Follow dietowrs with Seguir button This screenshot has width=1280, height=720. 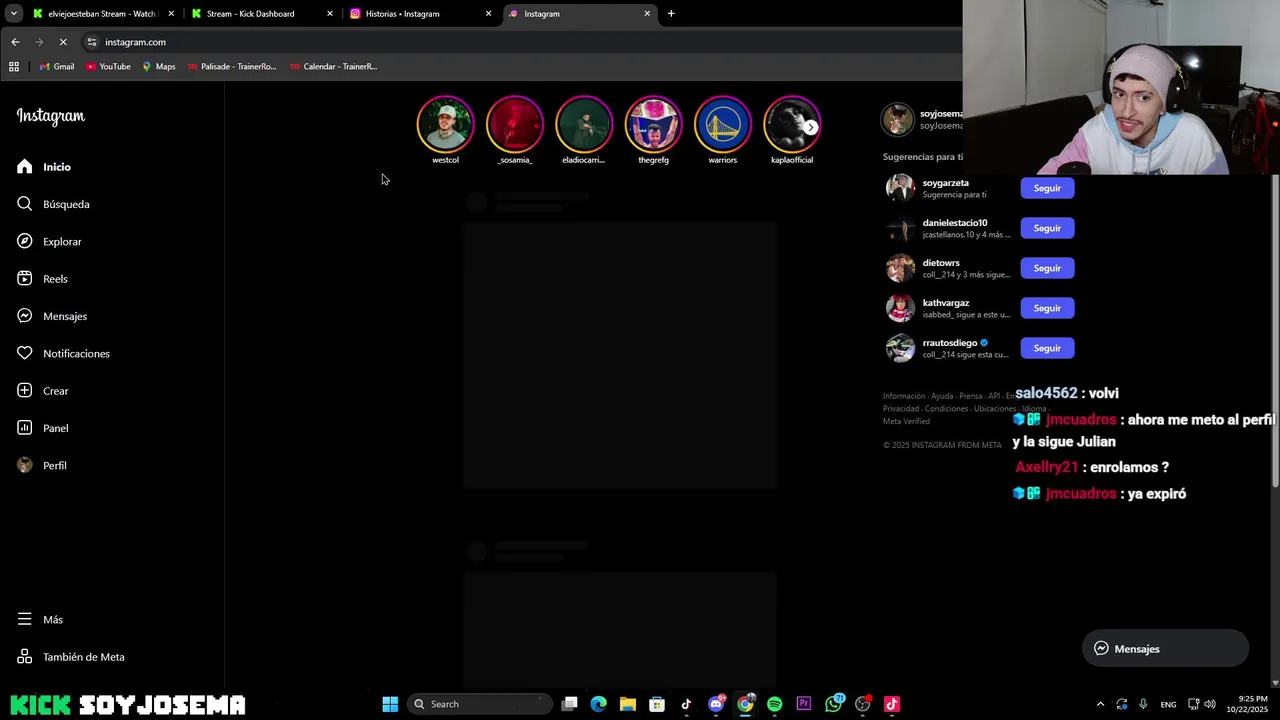point(1047,268)
